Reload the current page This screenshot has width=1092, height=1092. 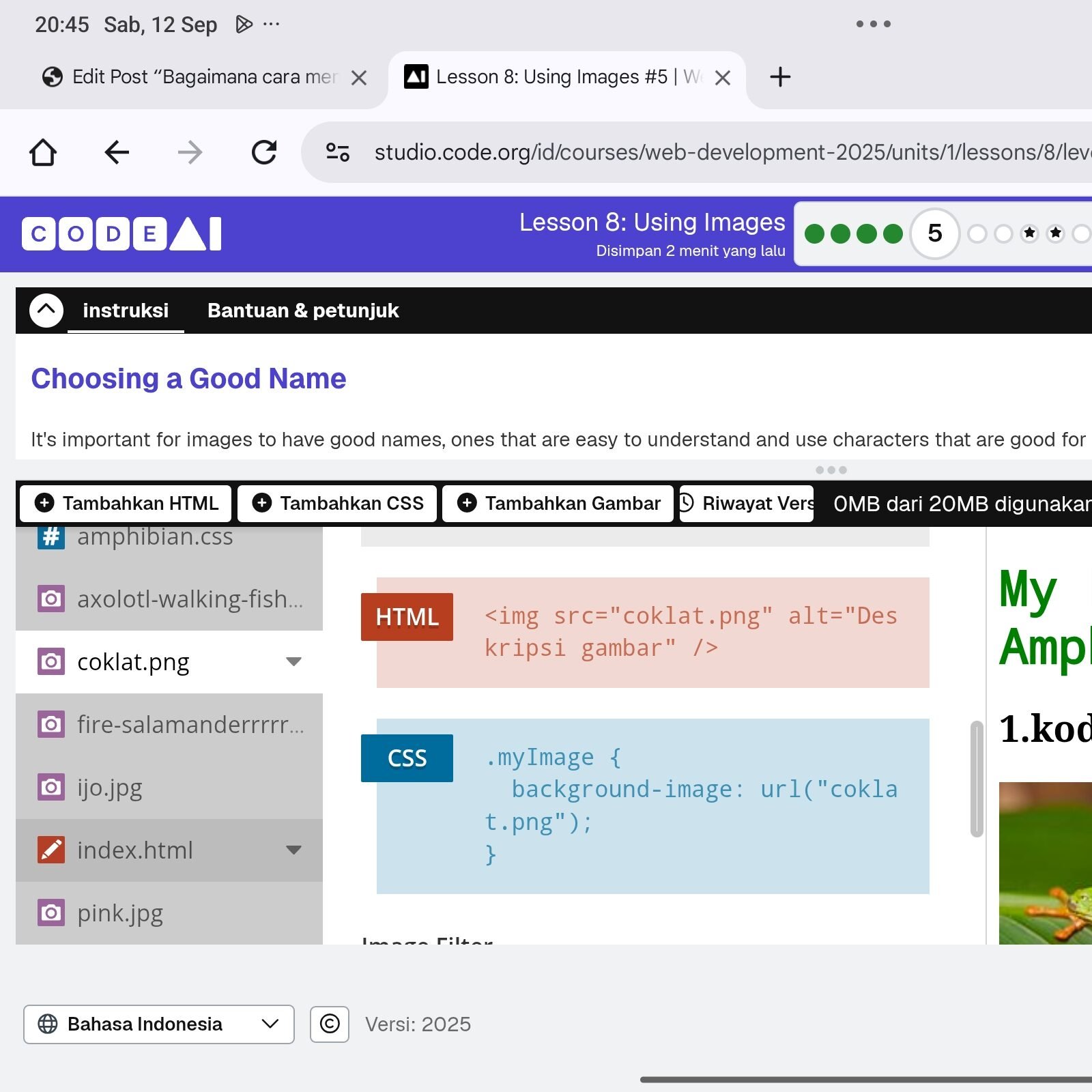click(x=264, y=152)
